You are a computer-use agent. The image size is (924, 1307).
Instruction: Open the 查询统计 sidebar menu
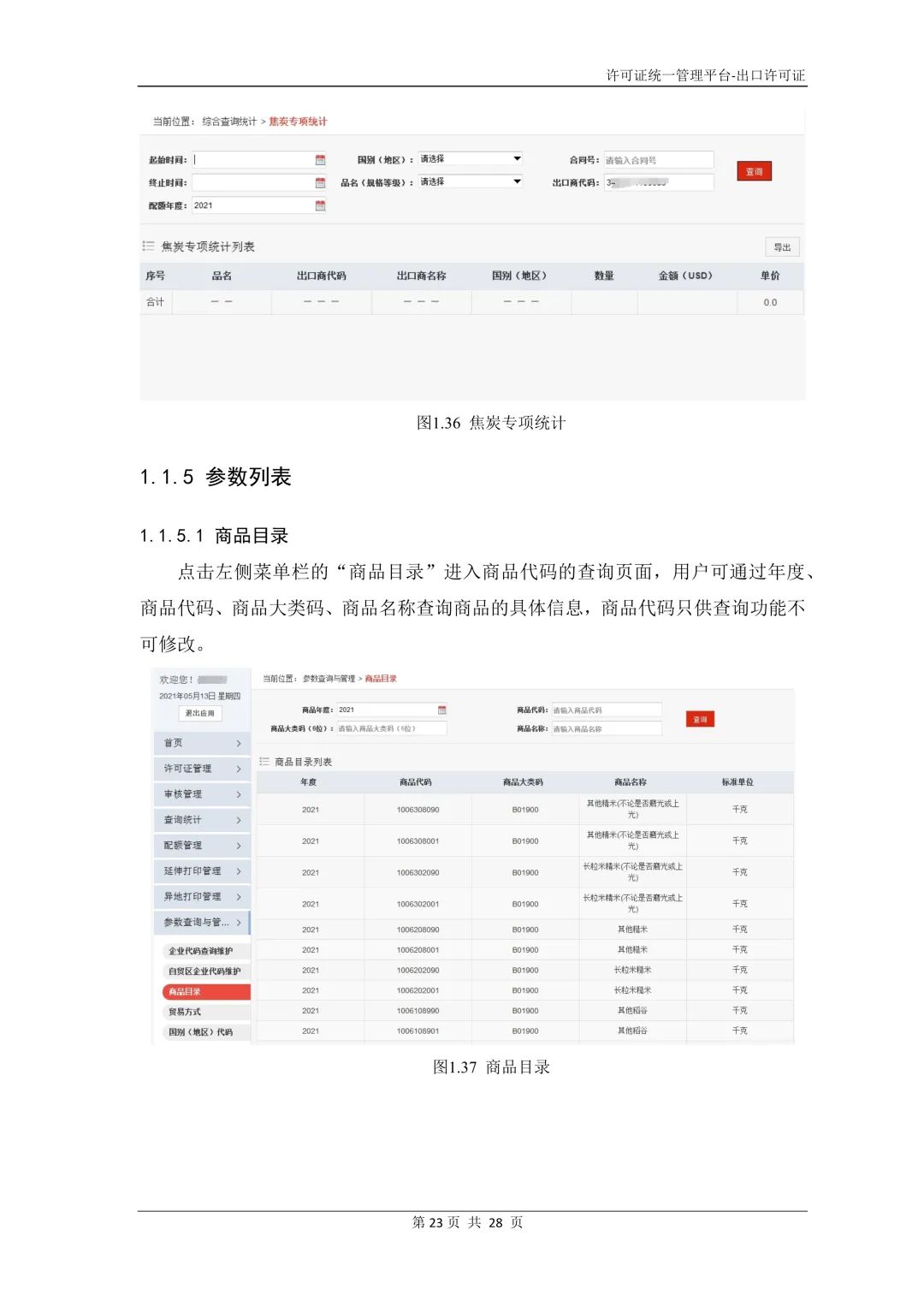(x=202, y=820)
